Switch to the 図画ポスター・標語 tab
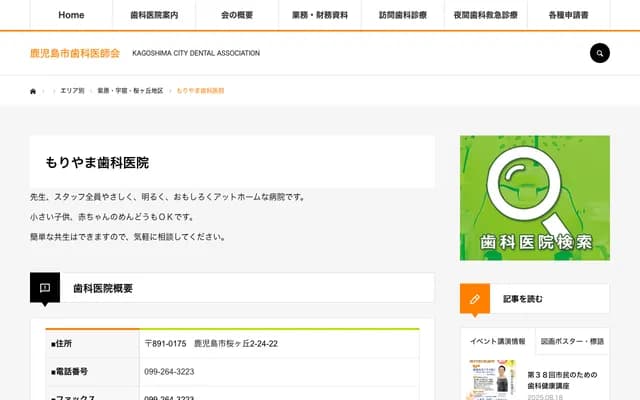This screenshot has height=400, width=640. tap(572, 341)
